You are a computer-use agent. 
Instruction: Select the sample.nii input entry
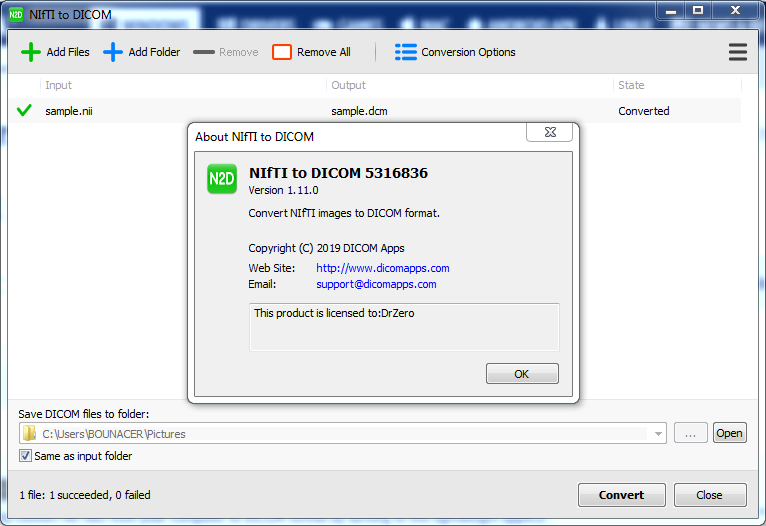pos(69,111)
